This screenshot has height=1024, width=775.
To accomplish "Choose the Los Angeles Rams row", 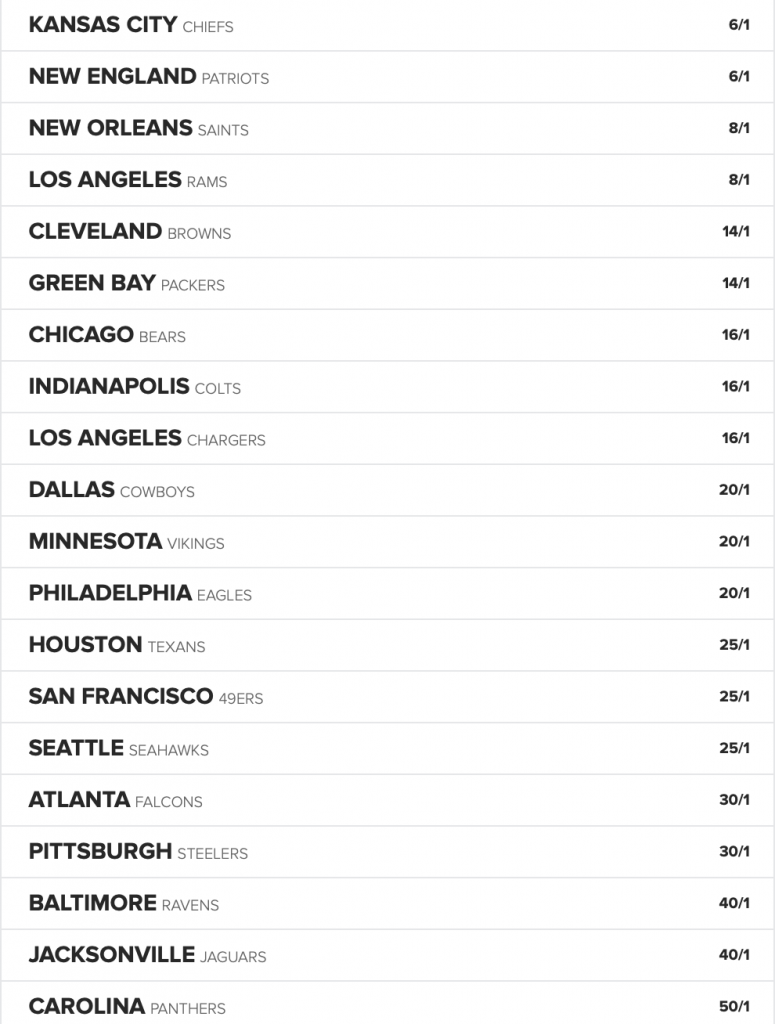I will (387, 180).
